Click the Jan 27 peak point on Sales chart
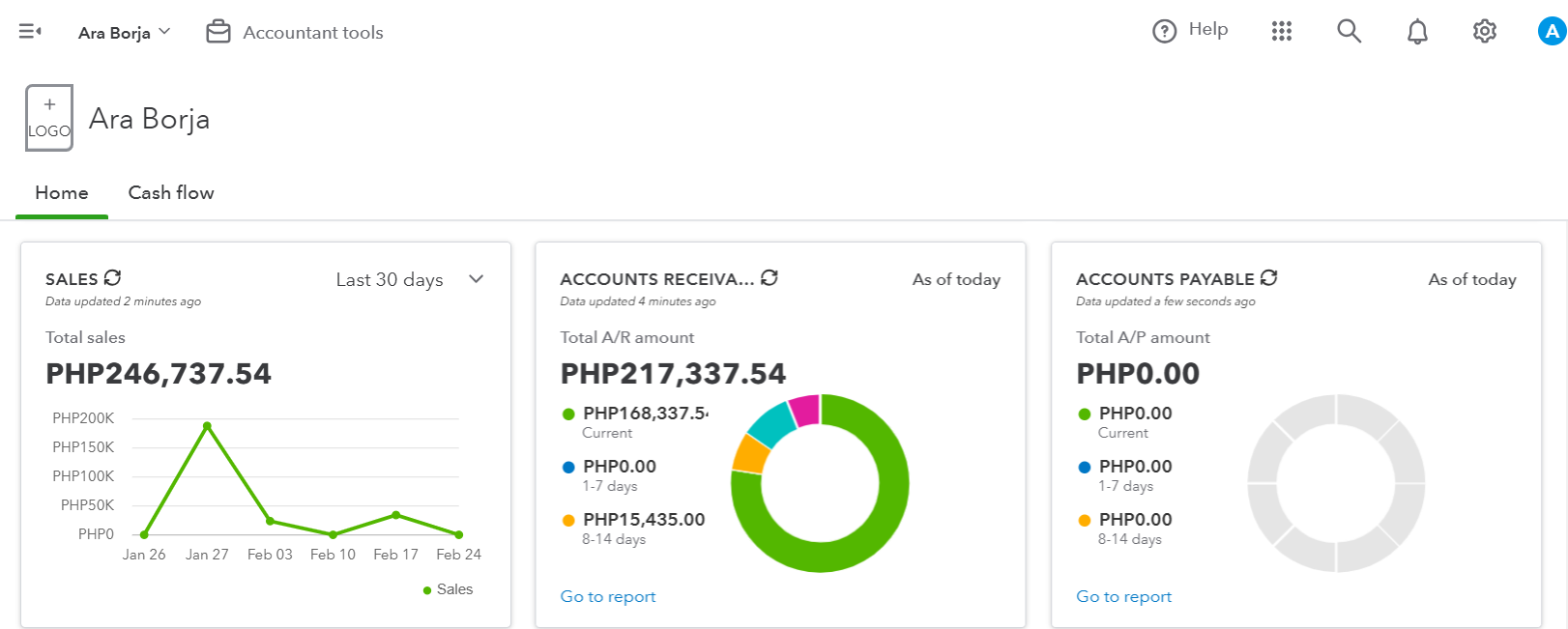Screen dimensions: 1568x629 [x=207, y=425]
